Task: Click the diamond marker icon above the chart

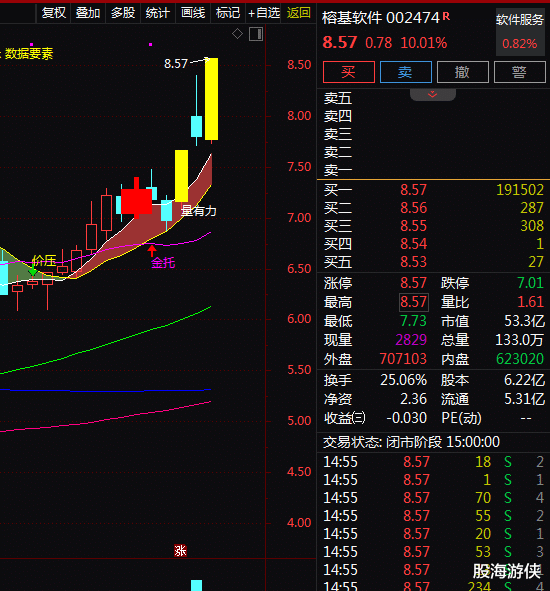Action: pos(237,34)
